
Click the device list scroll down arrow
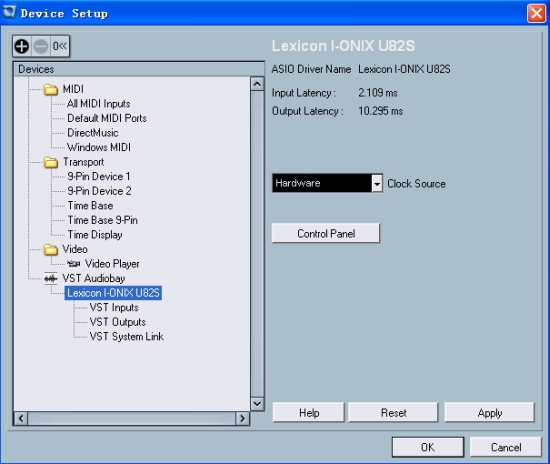(x=257, y=404)
